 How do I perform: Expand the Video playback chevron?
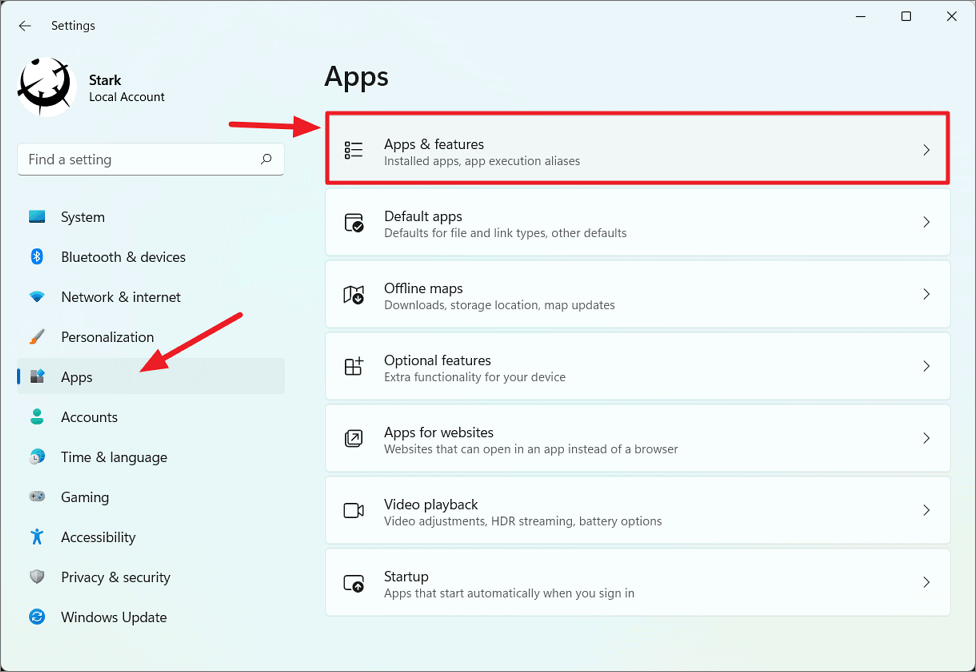coord(926,510)
